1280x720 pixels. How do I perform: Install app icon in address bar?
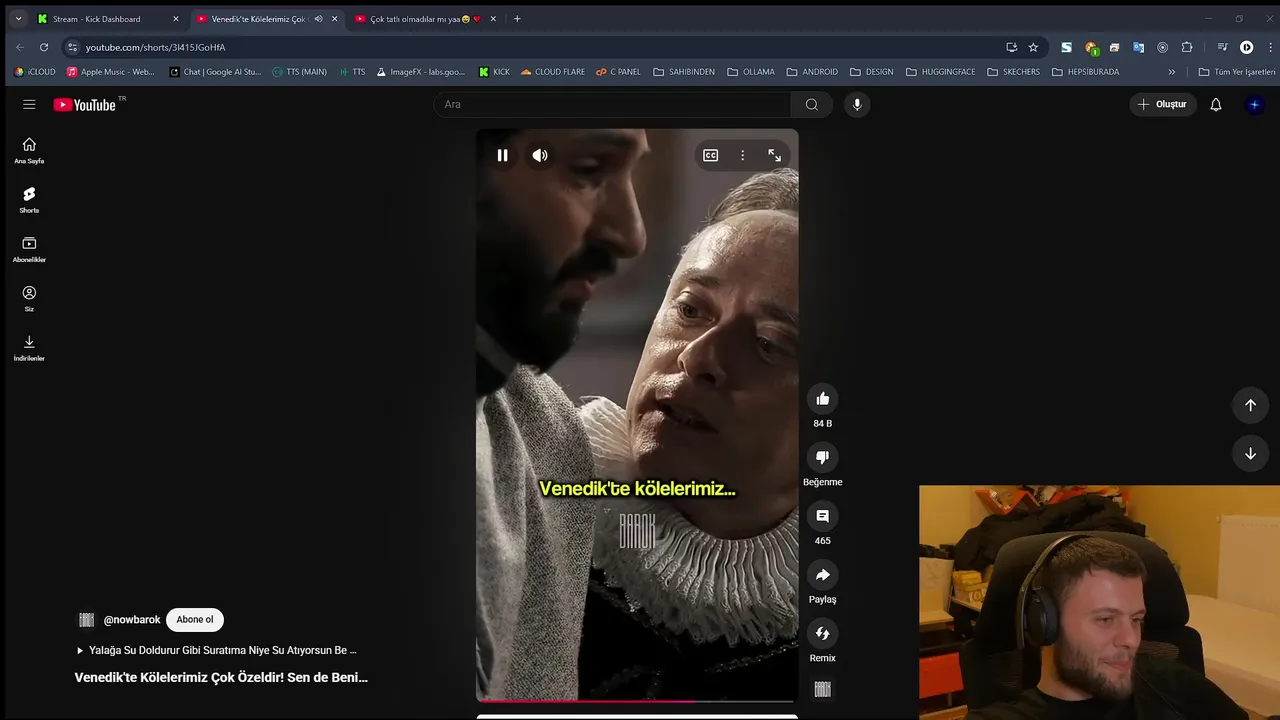point(1012,47)
